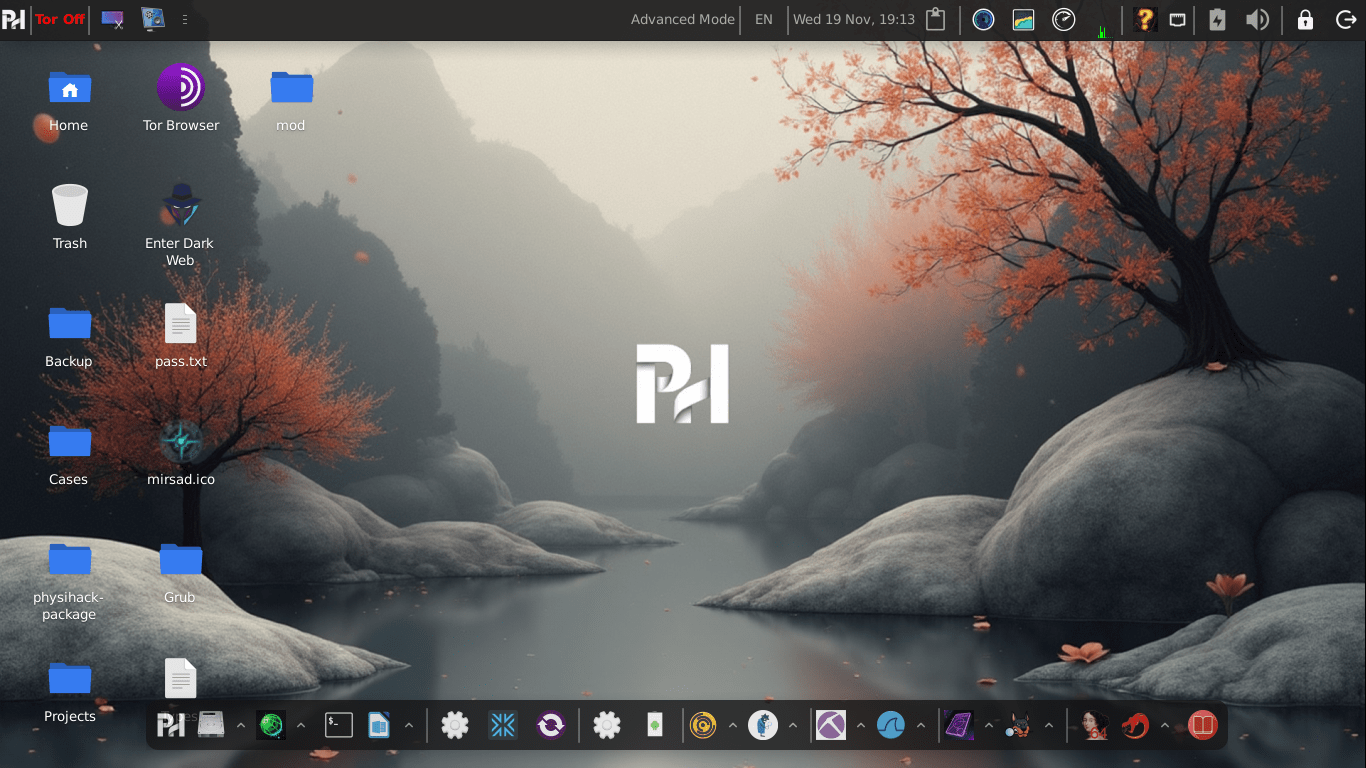The width and height of the screenshot is (1366, 768).
Task: Launch the terminal from the taskbar
Action: click(339, 724)
